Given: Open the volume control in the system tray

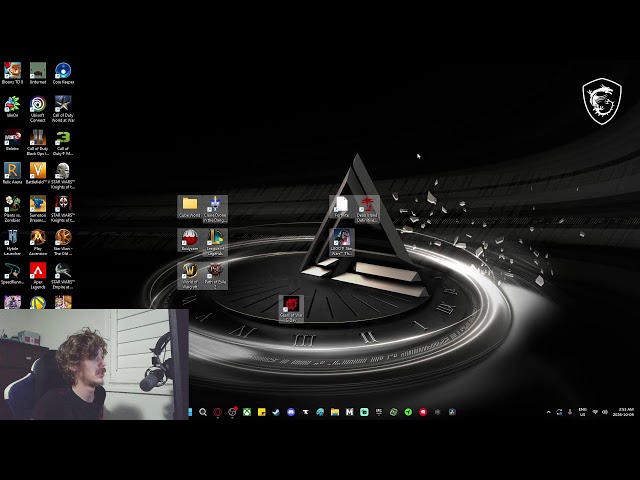Looking at the screenshot, I should 605,412.
